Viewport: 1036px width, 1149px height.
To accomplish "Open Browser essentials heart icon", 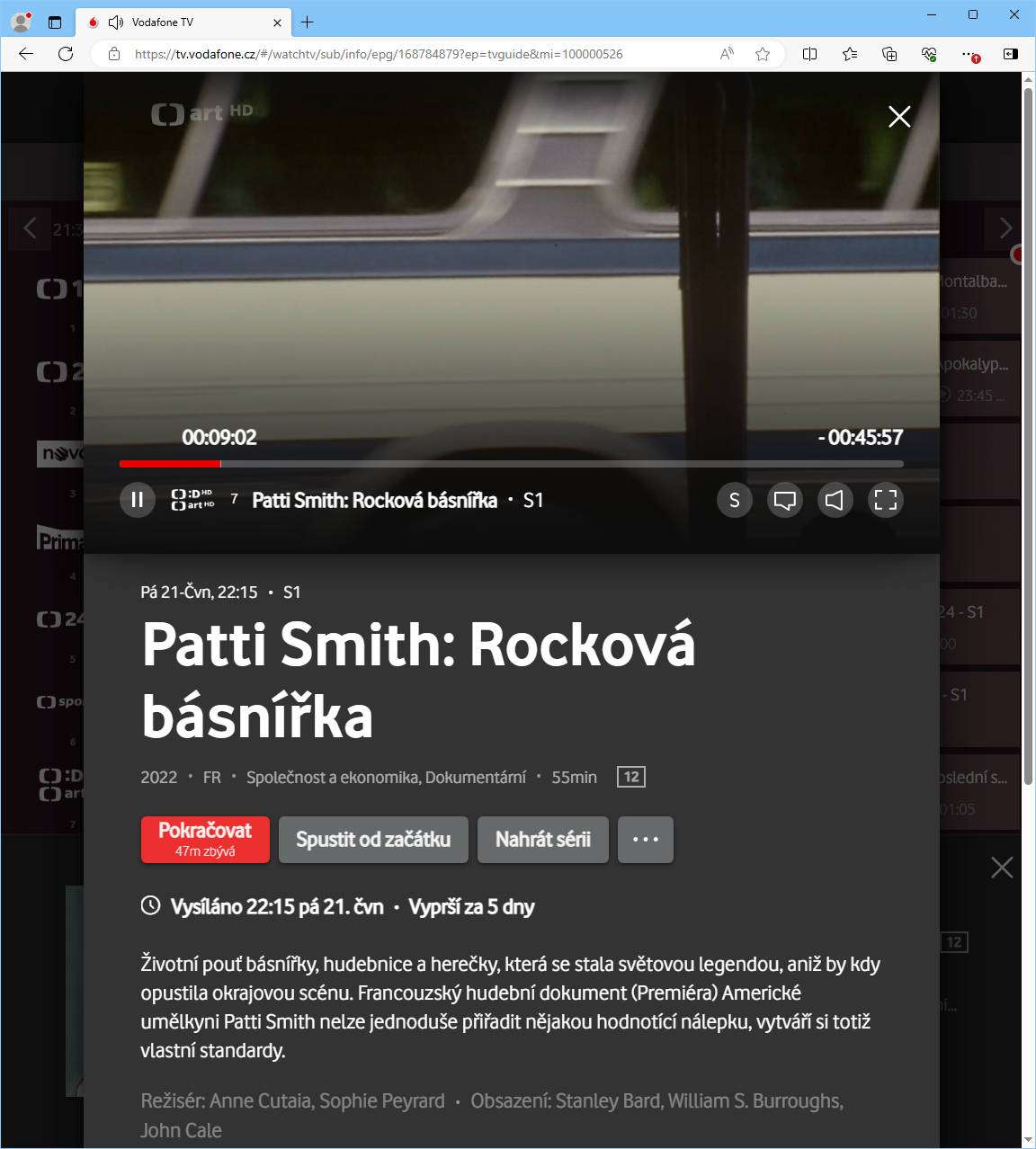I will click(930, 54).
